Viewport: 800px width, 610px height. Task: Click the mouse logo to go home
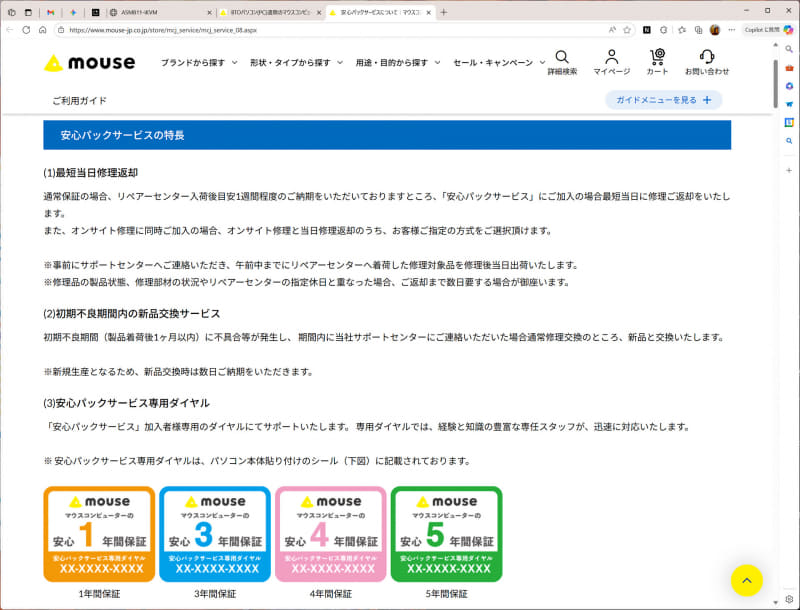coord(89,62)
